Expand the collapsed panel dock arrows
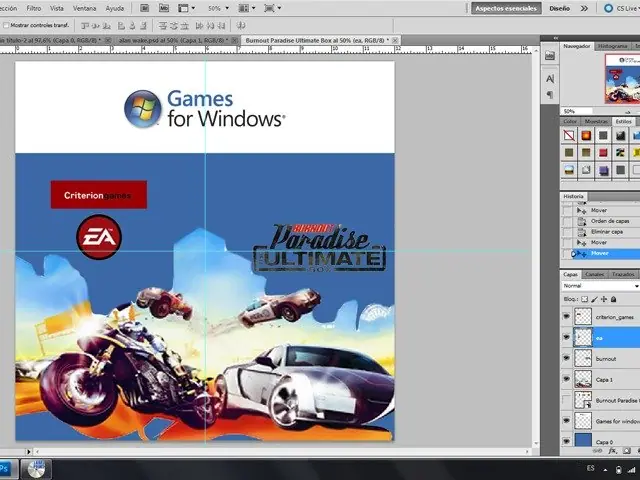Viewport: 640px width, 480px height. (x=556, y=38)
